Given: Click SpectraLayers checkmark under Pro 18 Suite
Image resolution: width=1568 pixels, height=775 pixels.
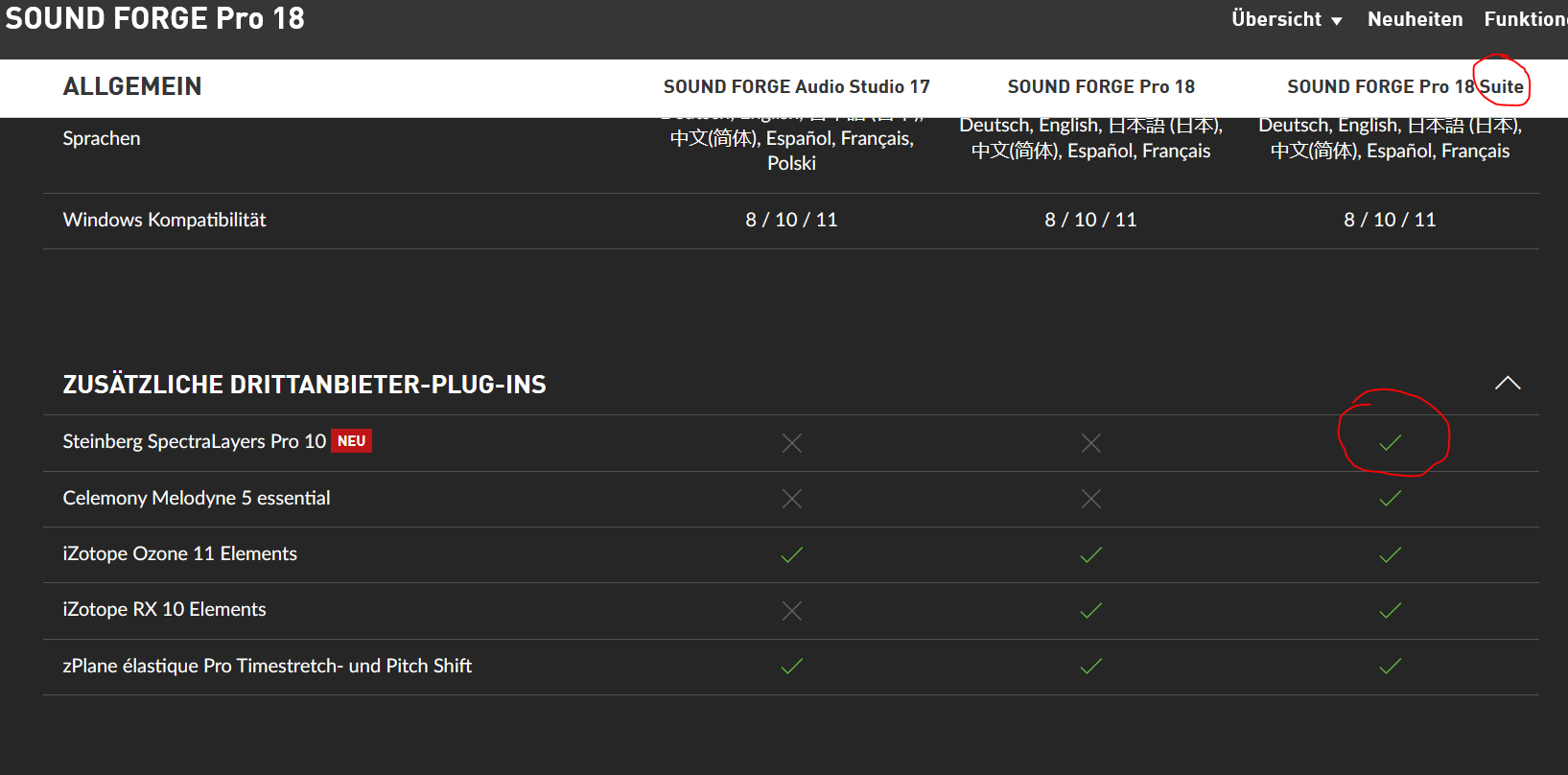Looking at the screenshot, I should (x=1390, y=442).
